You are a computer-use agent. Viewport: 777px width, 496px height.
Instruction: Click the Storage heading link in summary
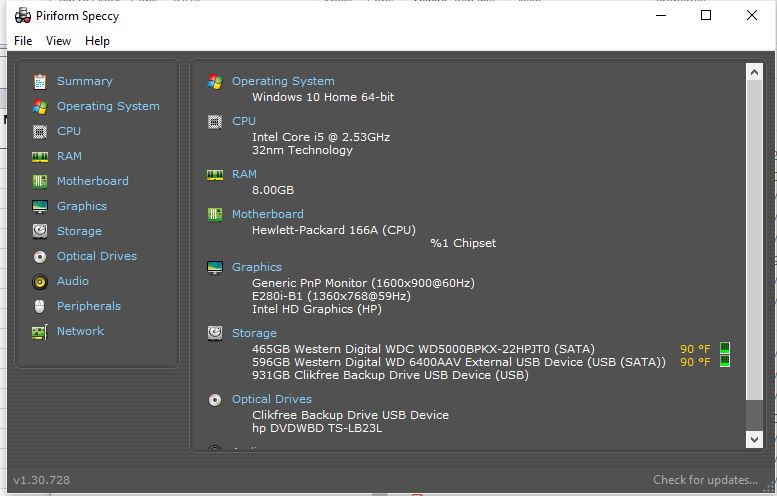[254, 333]
